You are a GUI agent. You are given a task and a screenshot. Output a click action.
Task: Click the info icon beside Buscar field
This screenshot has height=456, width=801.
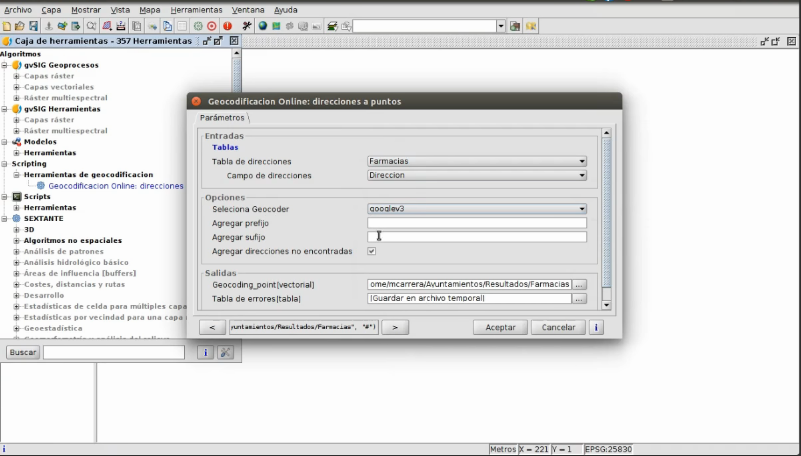[205, 352]
